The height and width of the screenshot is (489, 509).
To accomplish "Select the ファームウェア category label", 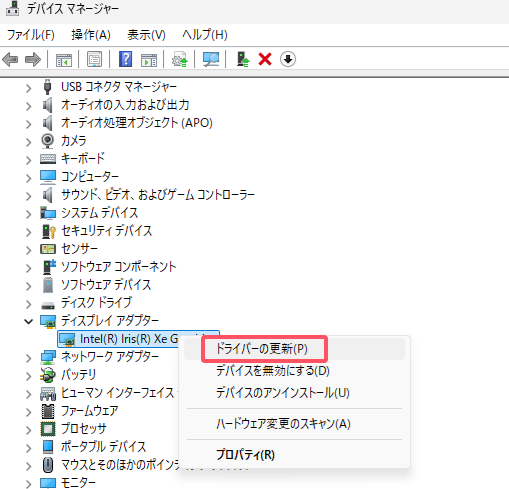I will pyautogui.click(x=90, y=411).
